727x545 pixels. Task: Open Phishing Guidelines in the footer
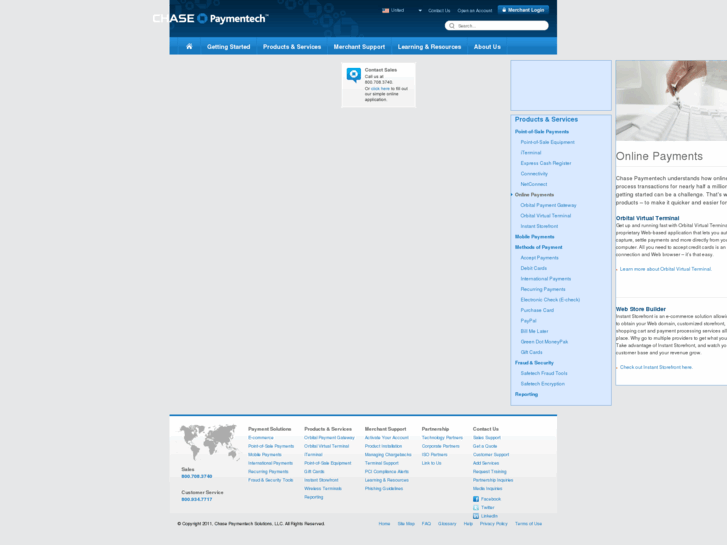click(x=384, y=489)
